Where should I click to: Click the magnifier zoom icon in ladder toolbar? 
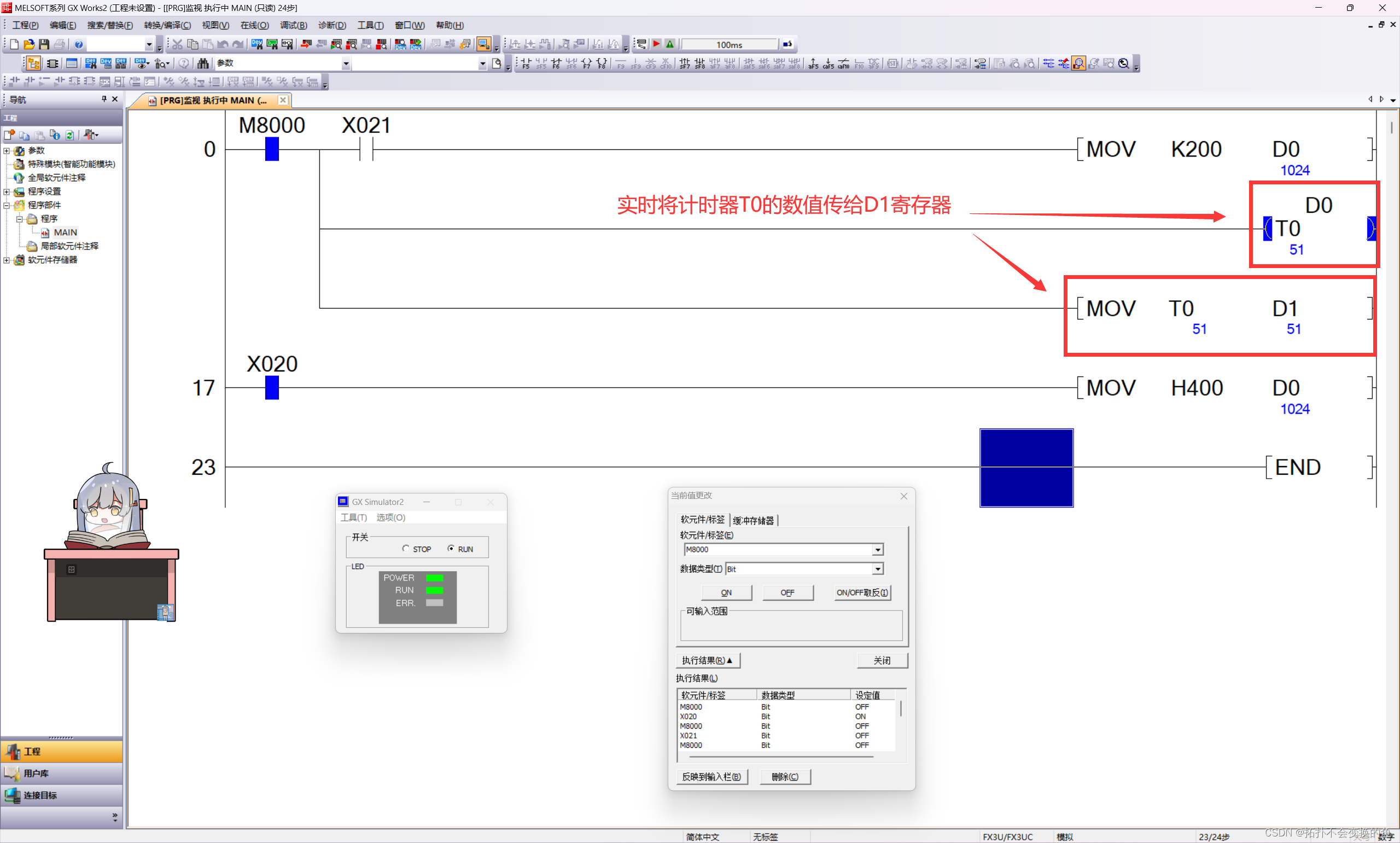tap(1123, 63)
